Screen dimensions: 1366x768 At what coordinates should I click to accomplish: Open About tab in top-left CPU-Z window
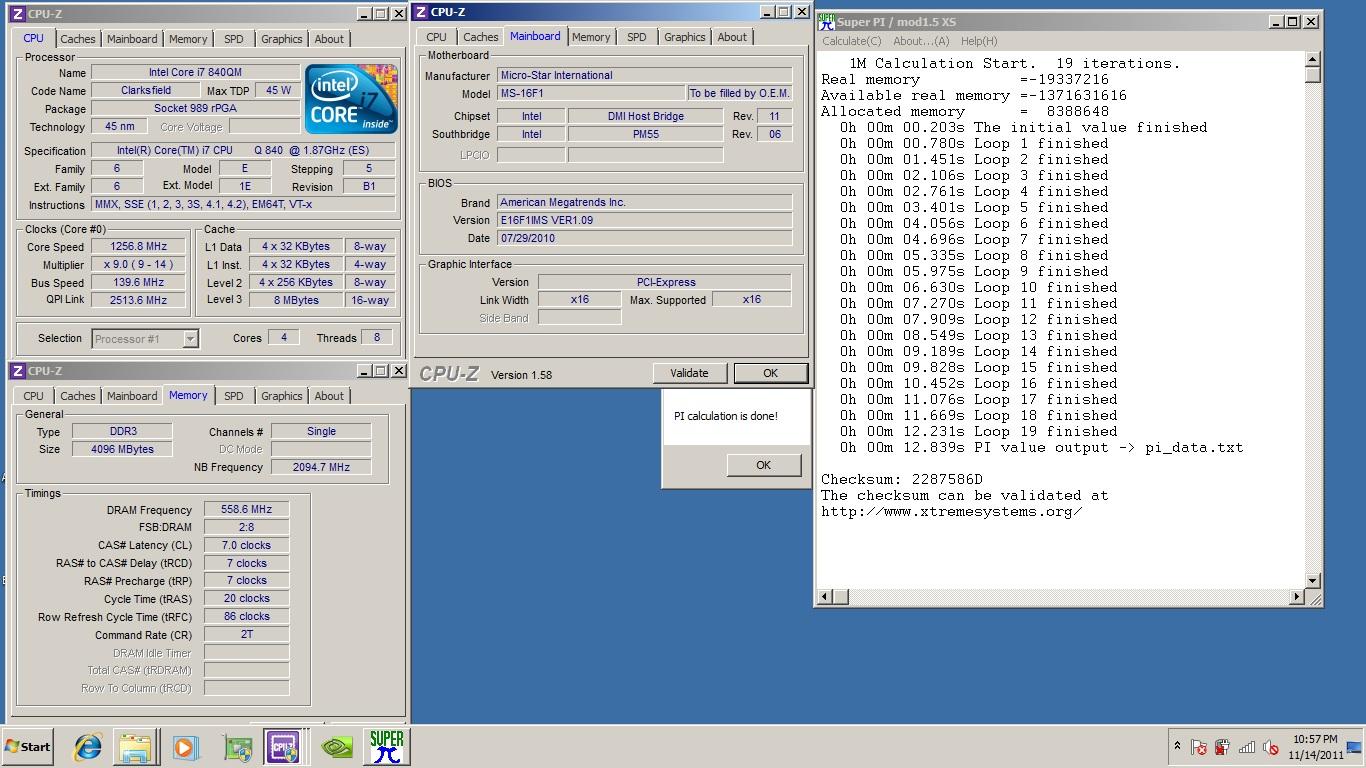tap(329, 39)
